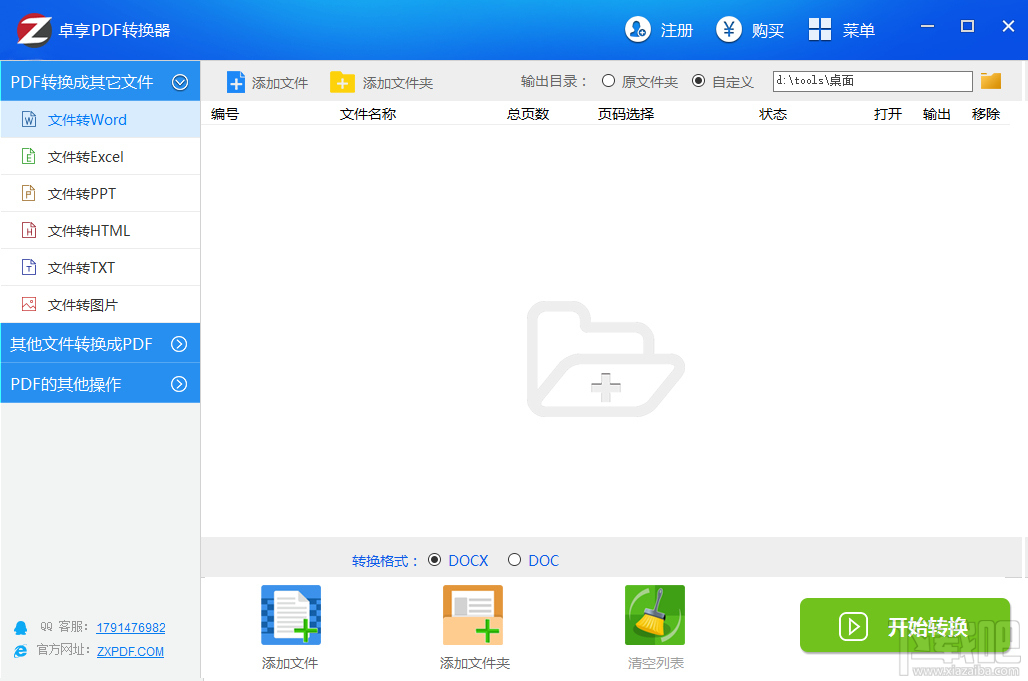This screenshot has width=1028, height=681.
Task: Close the PDF converter window
Action: 1008,26
